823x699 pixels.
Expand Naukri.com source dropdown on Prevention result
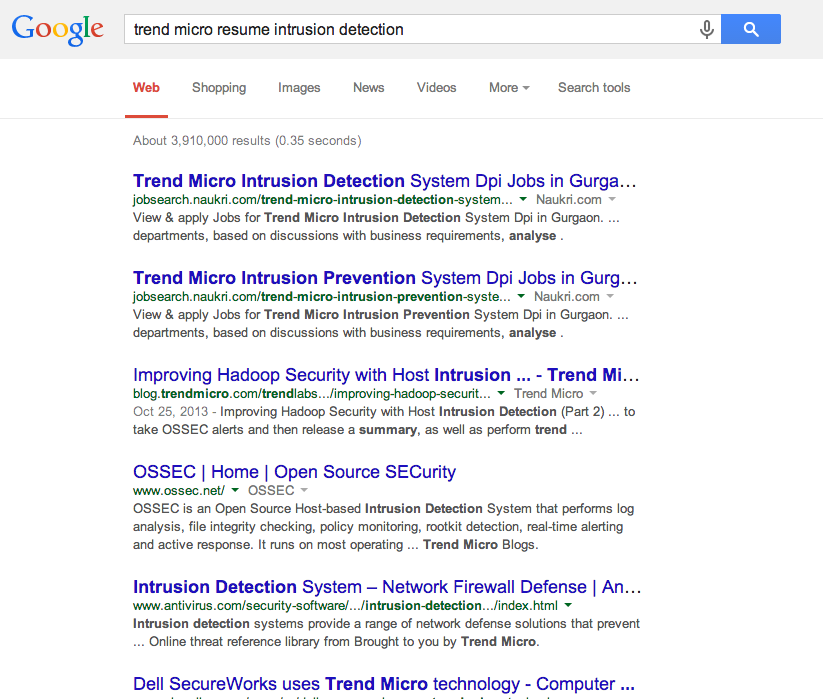click(x=610, y=296)
